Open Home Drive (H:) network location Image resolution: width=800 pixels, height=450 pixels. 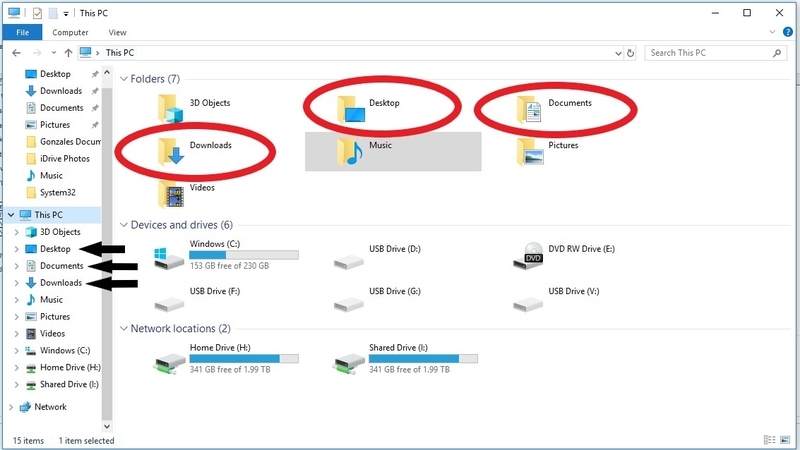(168, 360)
